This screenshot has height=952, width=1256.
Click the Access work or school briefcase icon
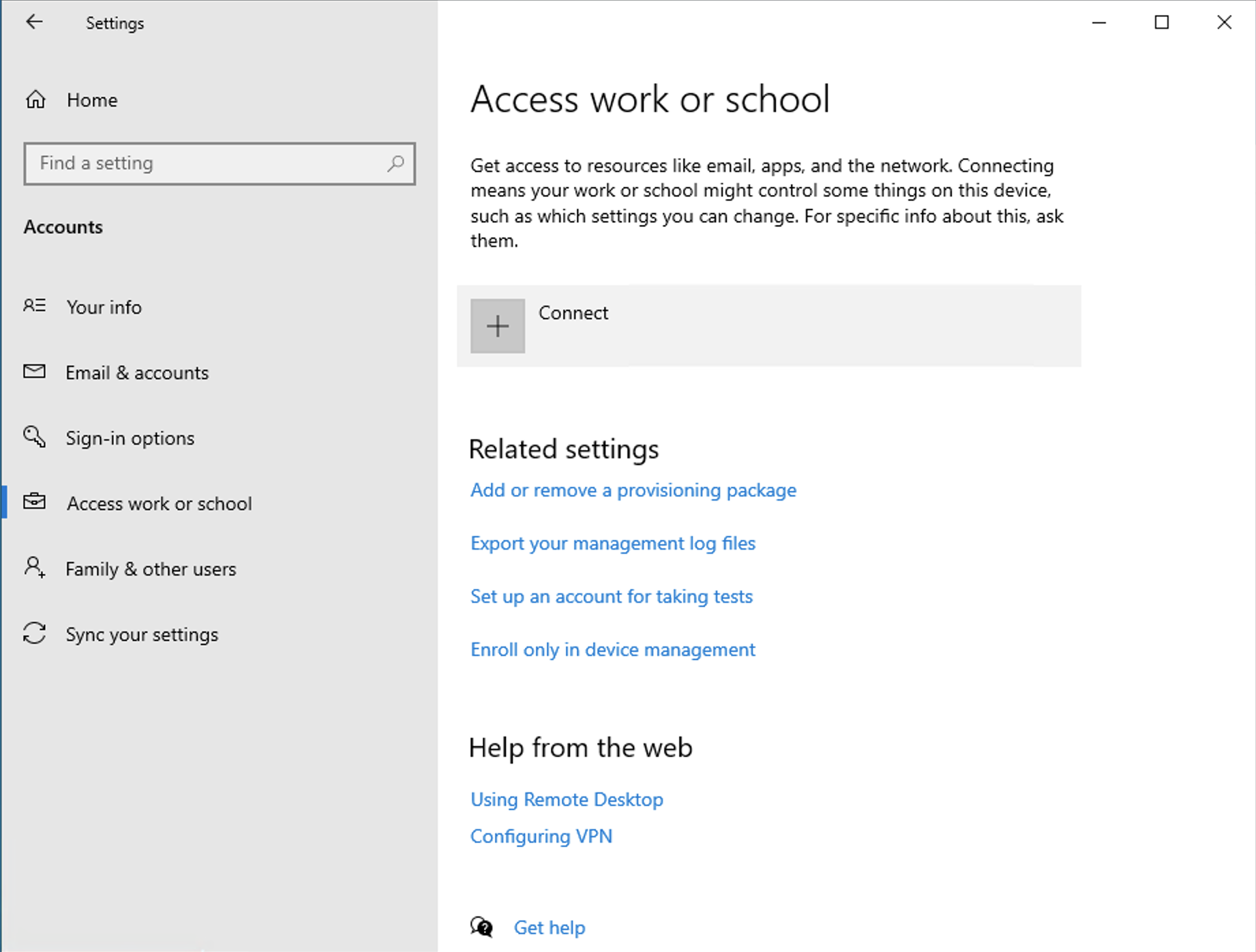[x=35, y=503]
